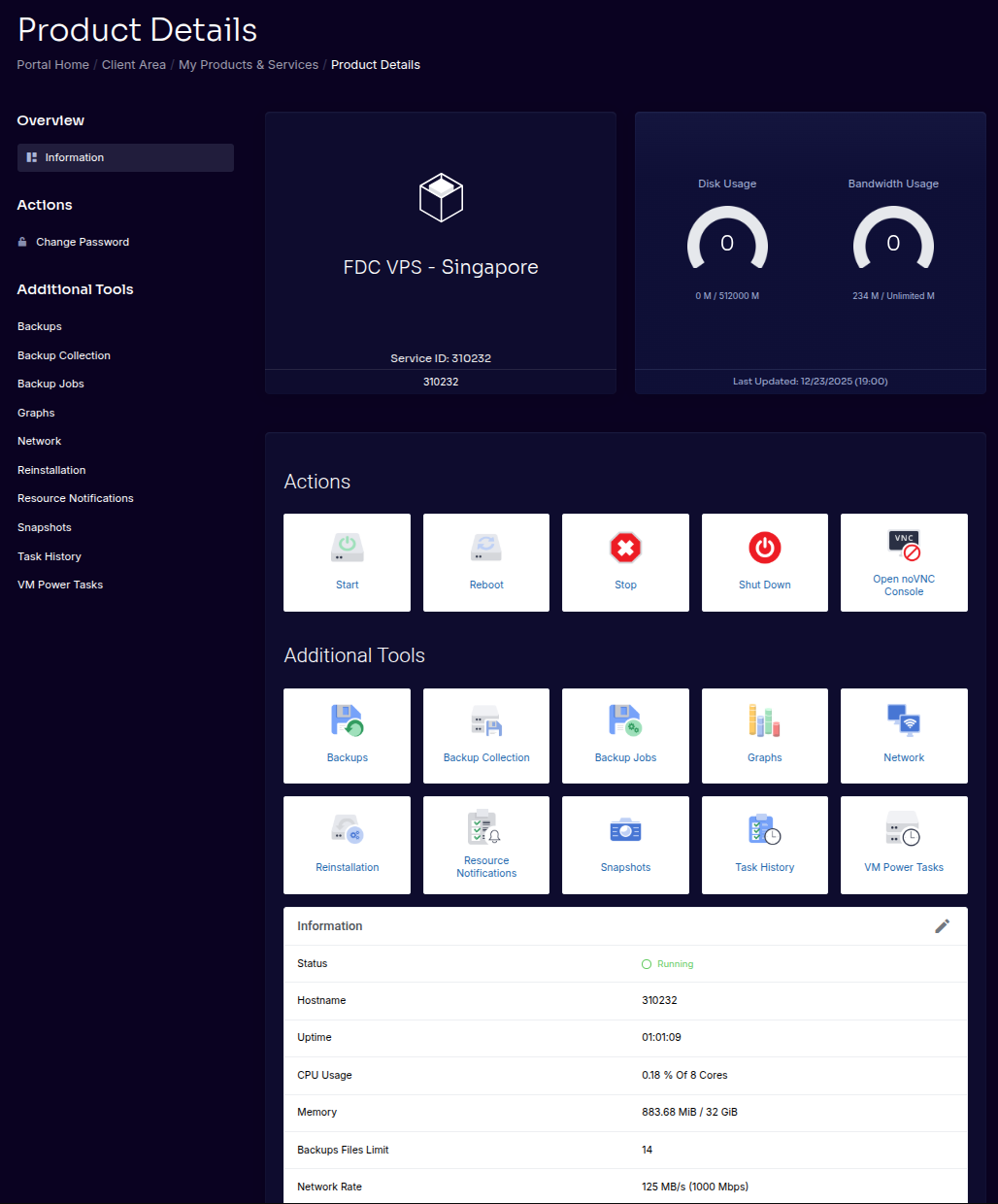Open Task History using the clock icon
This screenshot has height=1204, width=998.
pyautogui.click(x=764, y=844)
